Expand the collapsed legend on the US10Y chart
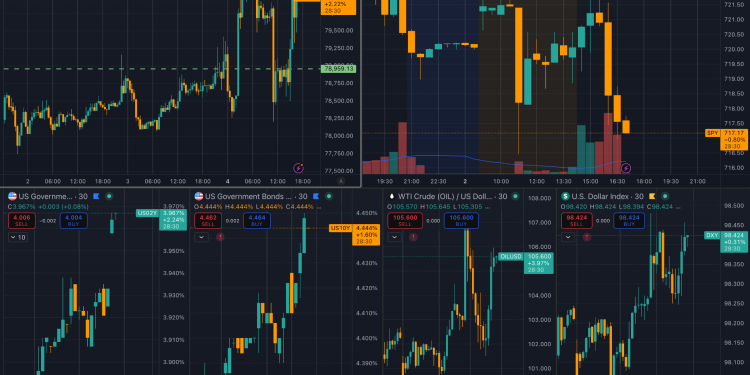 (x=201, y=237)
